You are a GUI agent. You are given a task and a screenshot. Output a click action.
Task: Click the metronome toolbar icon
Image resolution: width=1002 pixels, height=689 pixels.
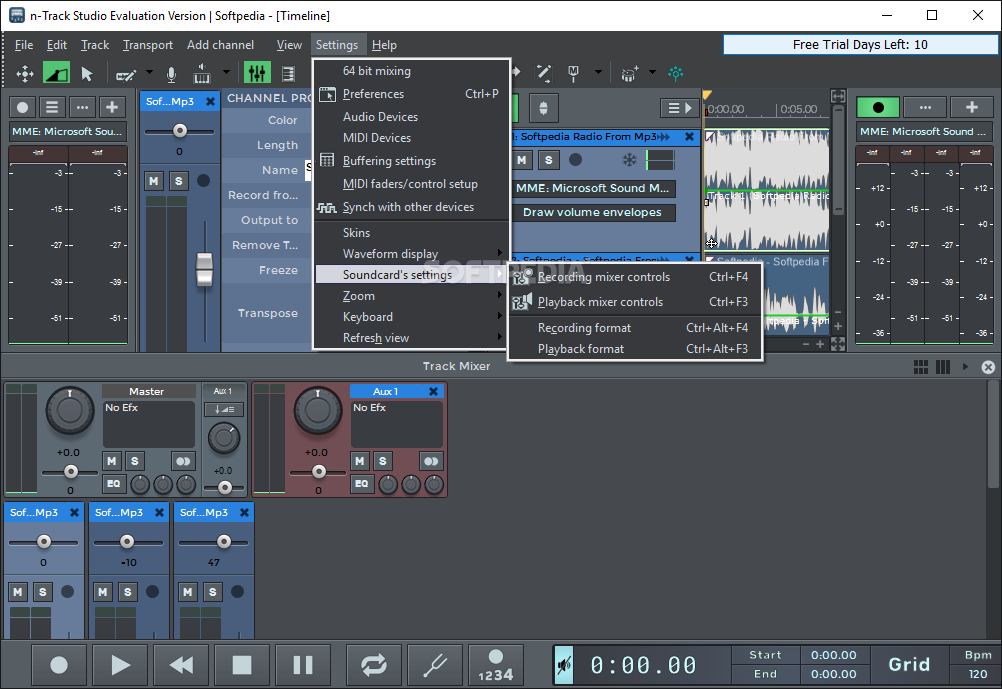pos(573,74)
